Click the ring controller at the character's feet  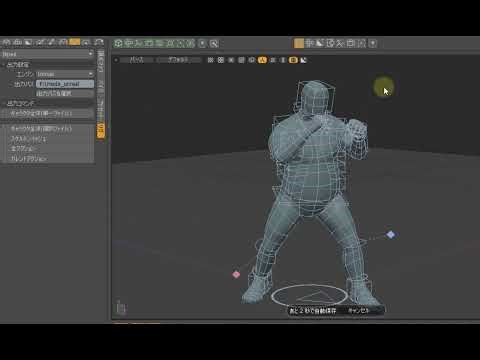coord(310,295)
